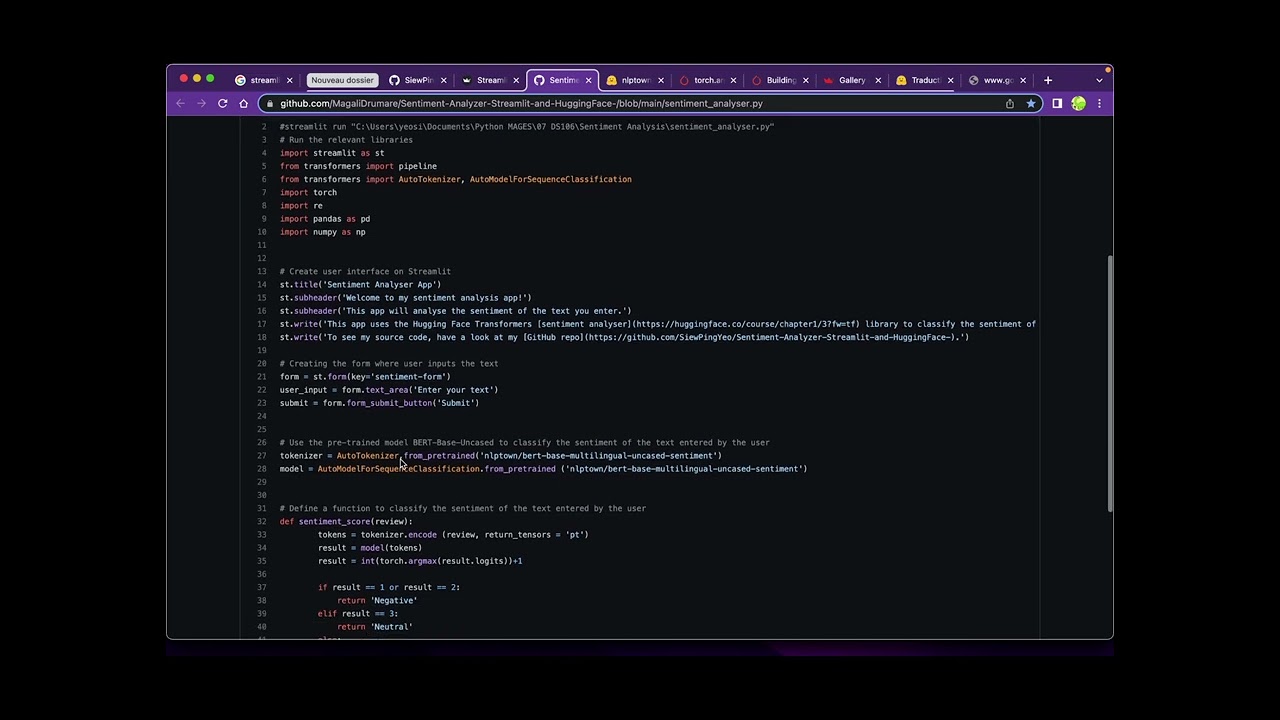Share this page using the share icon
Viewport: 1280px width, 720px height.
pos(1010,103)
